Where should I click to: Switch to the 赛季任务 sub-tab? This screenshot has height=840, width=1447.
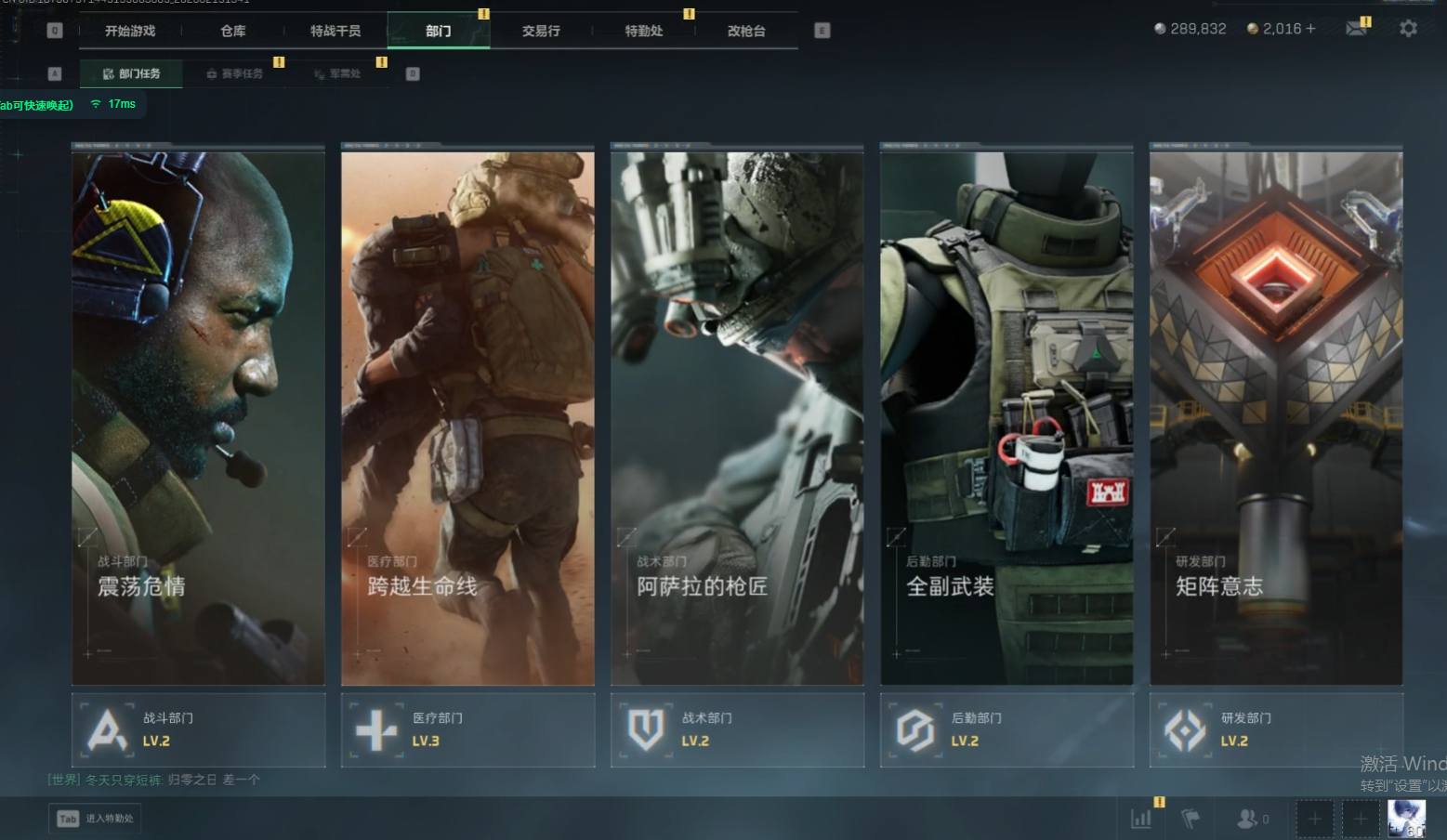coord(234,73)
